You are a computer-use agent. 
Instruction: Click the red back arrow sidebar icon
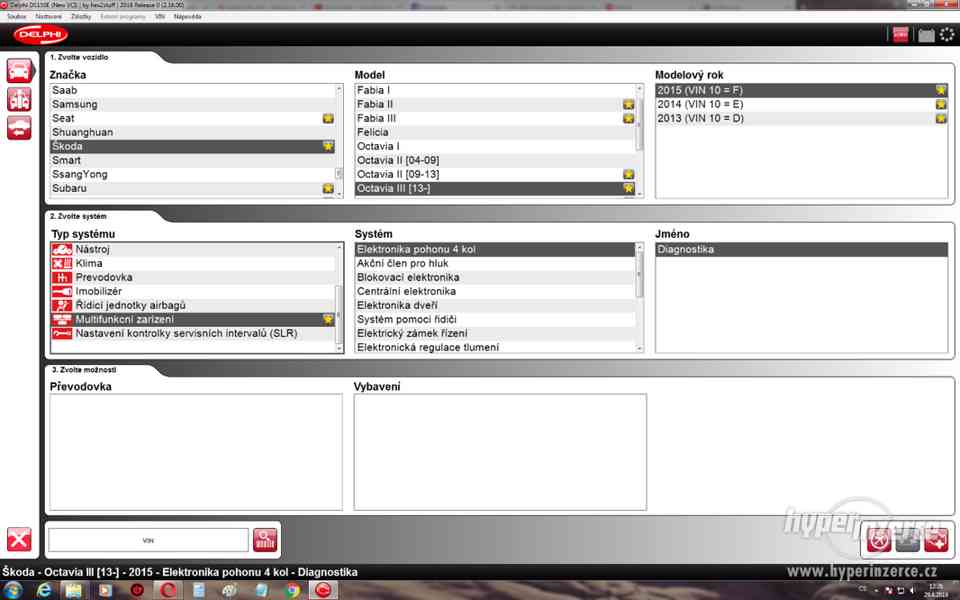tap(19, 127)
